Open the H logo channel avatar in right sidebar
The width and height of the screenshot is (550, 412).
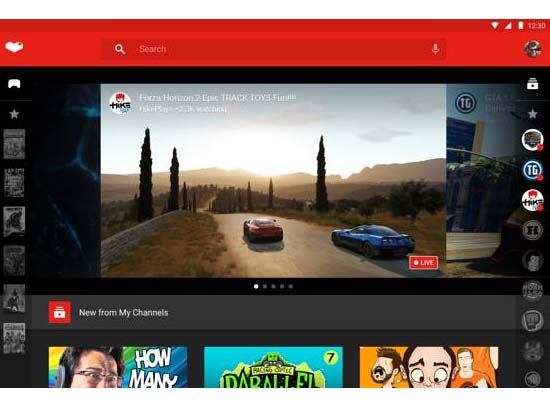coord(532,230)
